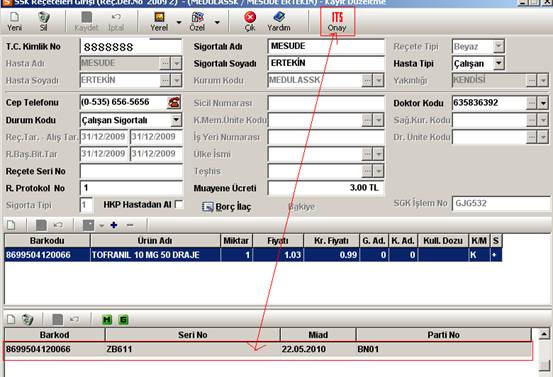
Task: Click the Yerel toolbar icon
Action: [159, 21]
